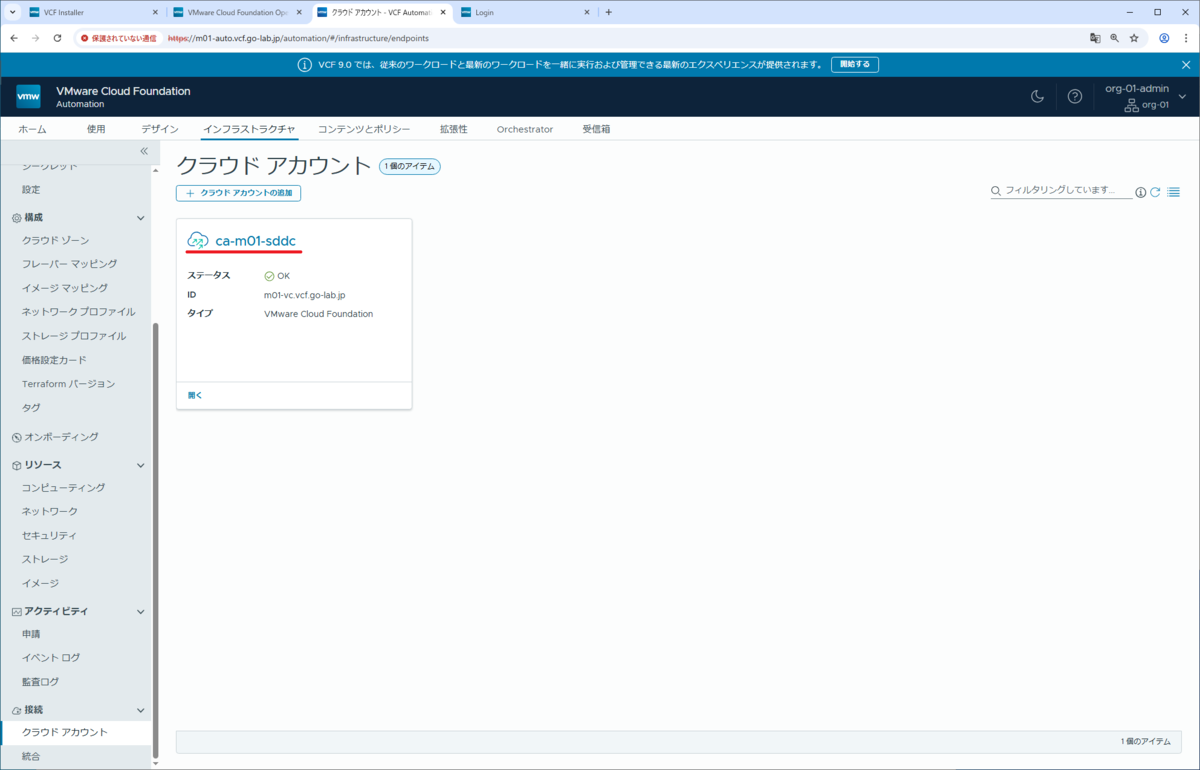Collapse the 接続 section chevron
1200x770 pixels.
(x=140, y=709)
